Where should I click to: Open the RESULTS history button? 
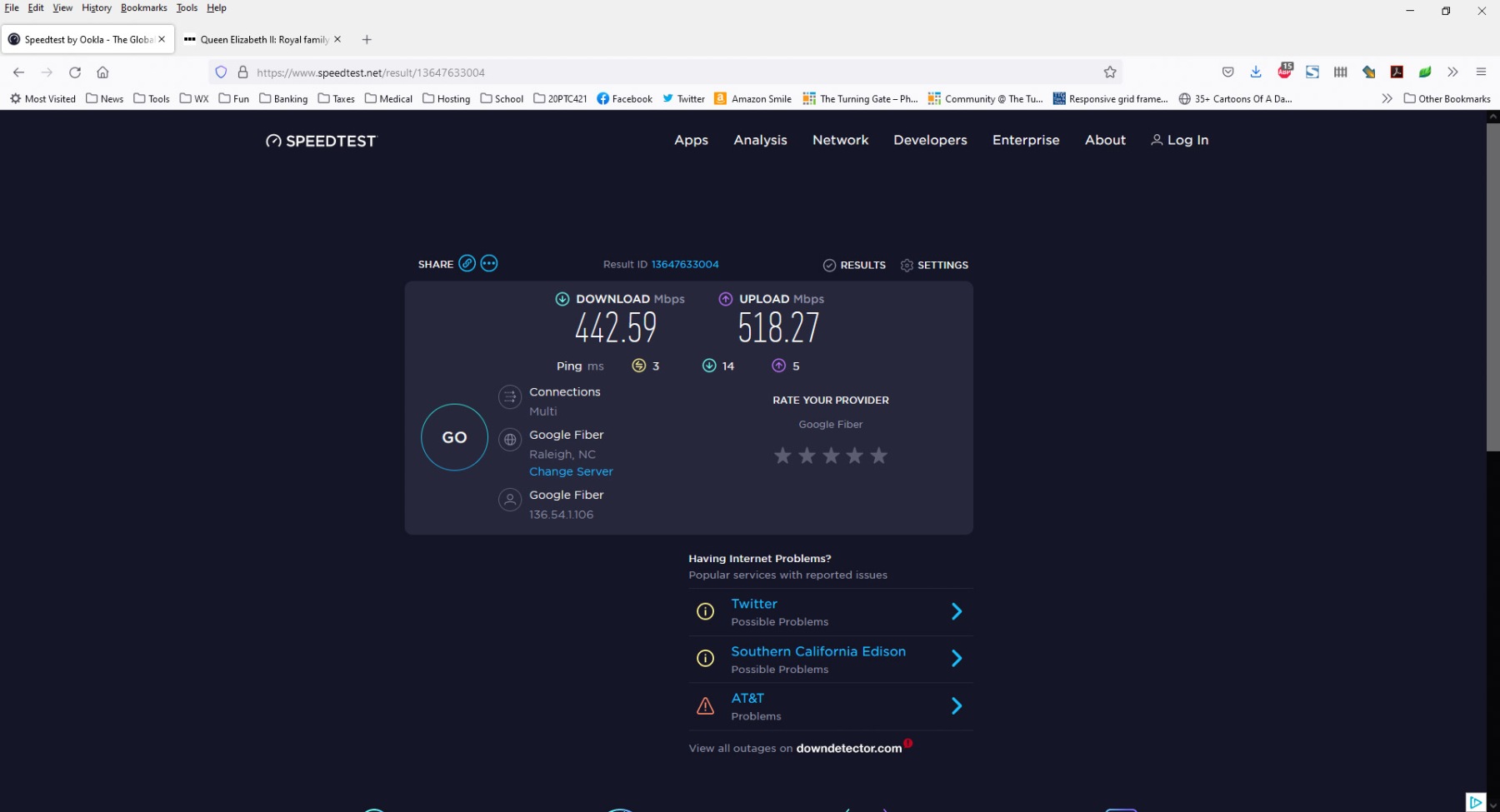pyautogui.click(x=854, y=265)
